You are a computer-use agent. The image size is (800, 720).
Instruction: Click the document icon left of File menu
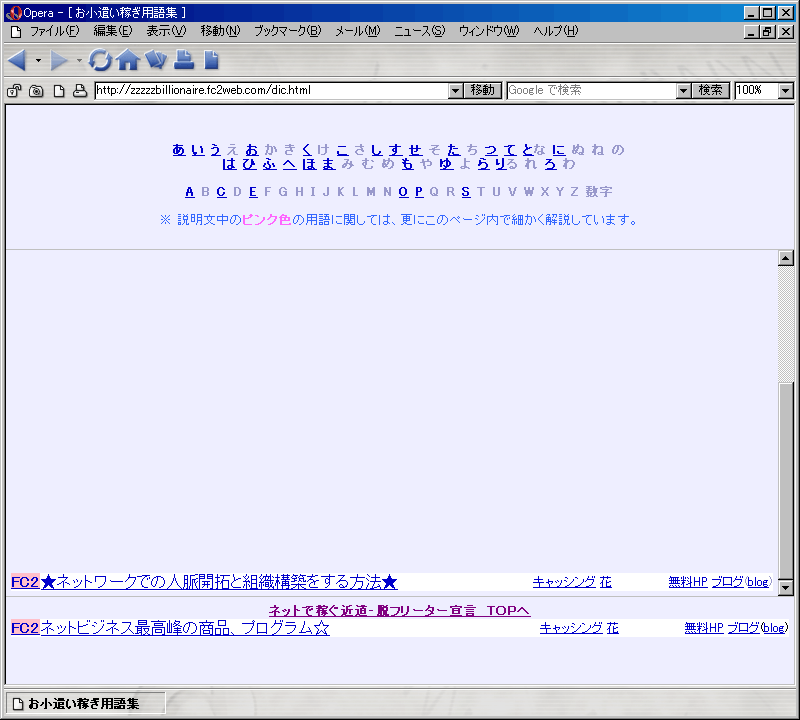pyautogui.click(x=16, y=32)
